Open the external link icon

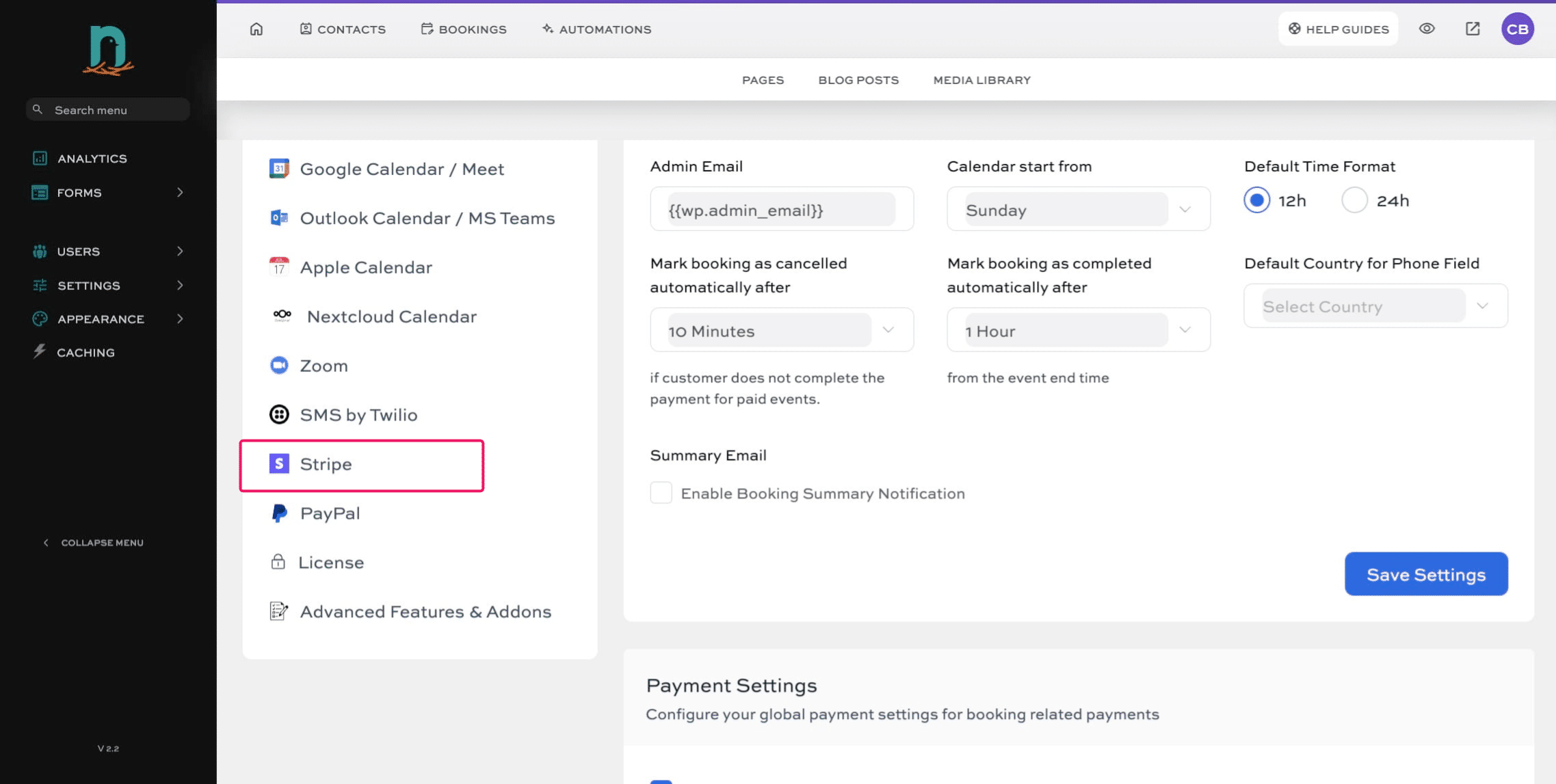(1473, 29)
